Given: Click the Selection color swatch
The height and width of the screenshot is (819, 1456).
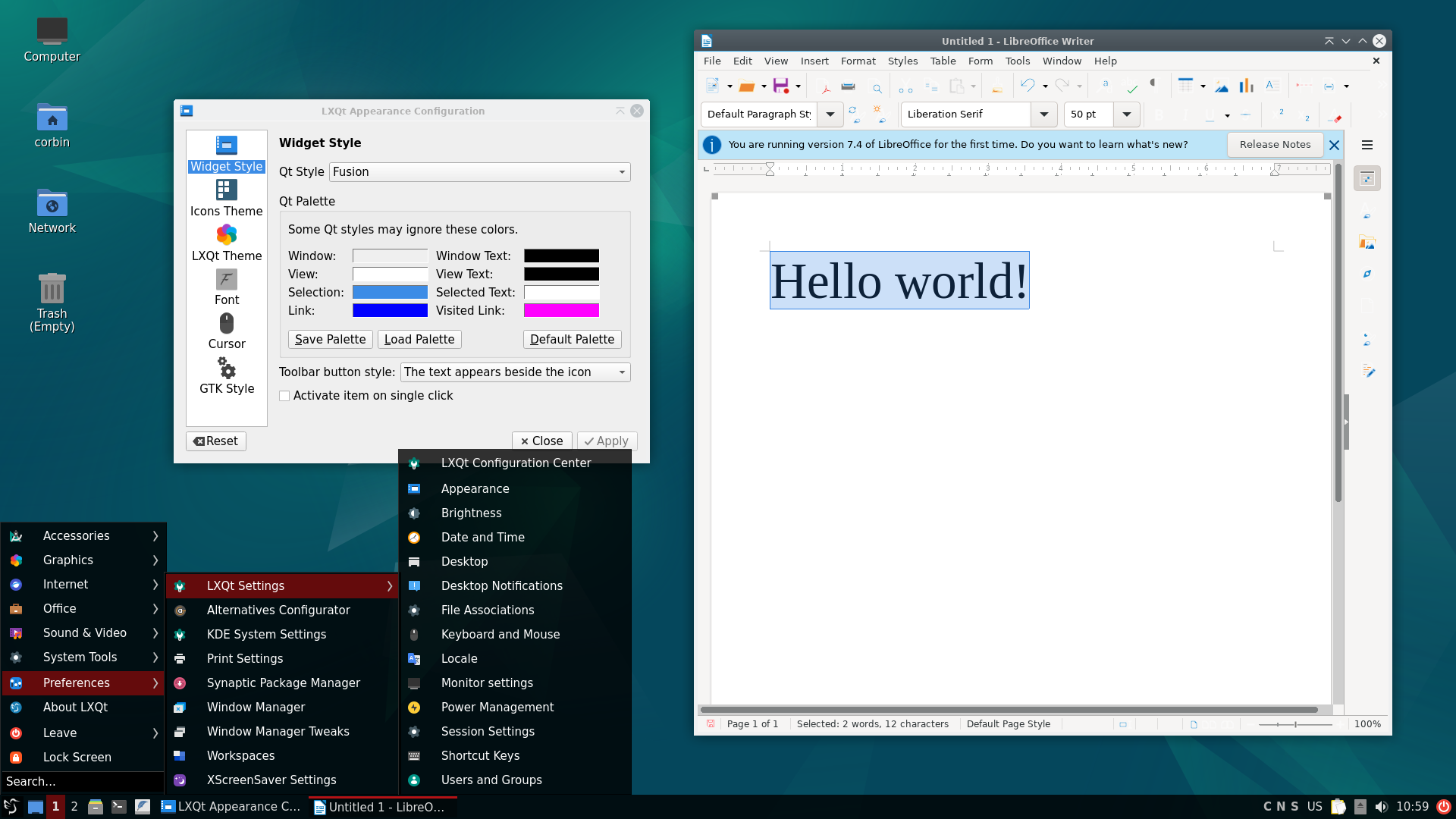Looking at the screenshot, I should 390,292.
